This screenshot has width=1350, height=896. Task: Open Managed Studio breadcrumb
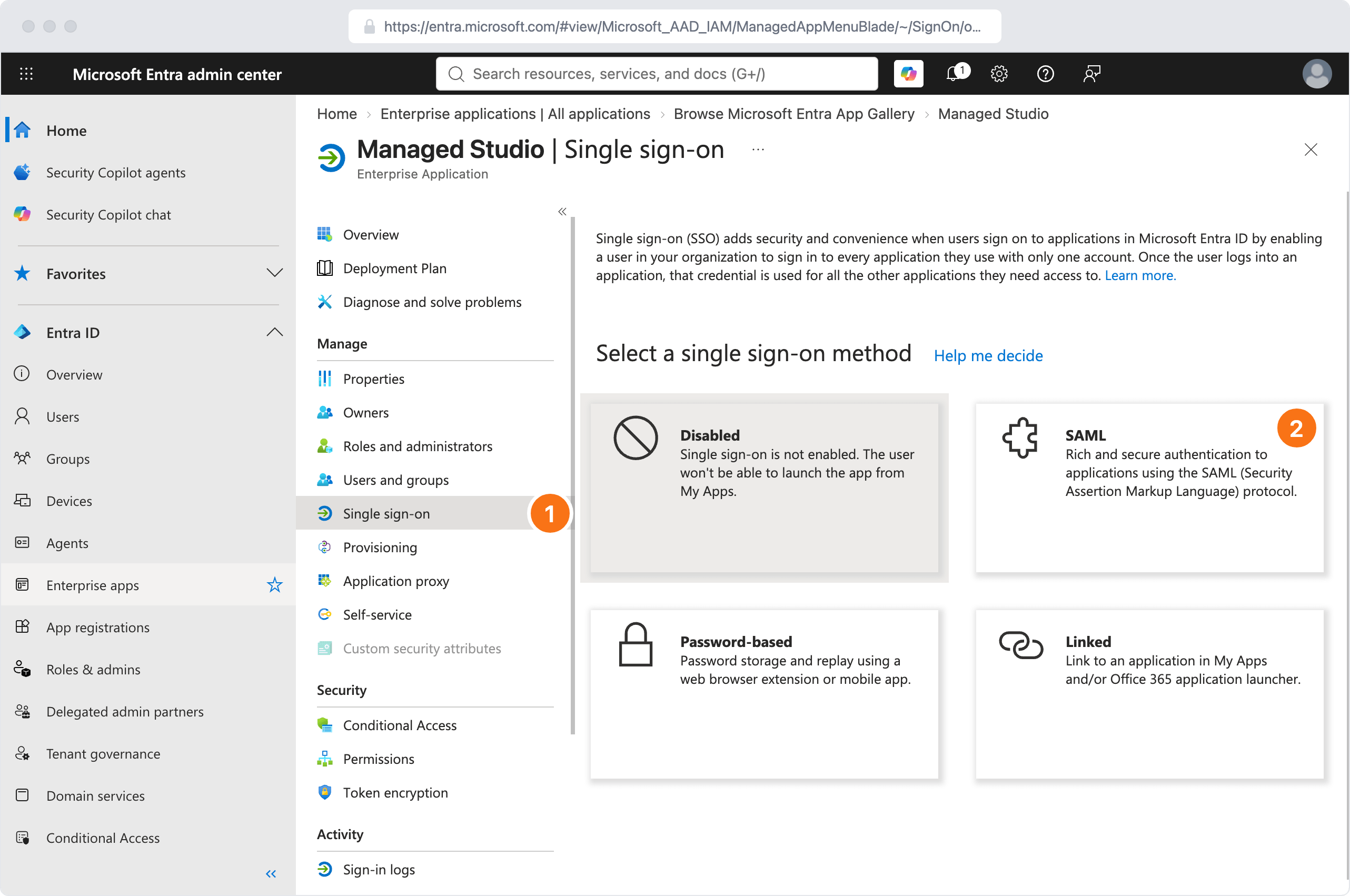[993, 114]
